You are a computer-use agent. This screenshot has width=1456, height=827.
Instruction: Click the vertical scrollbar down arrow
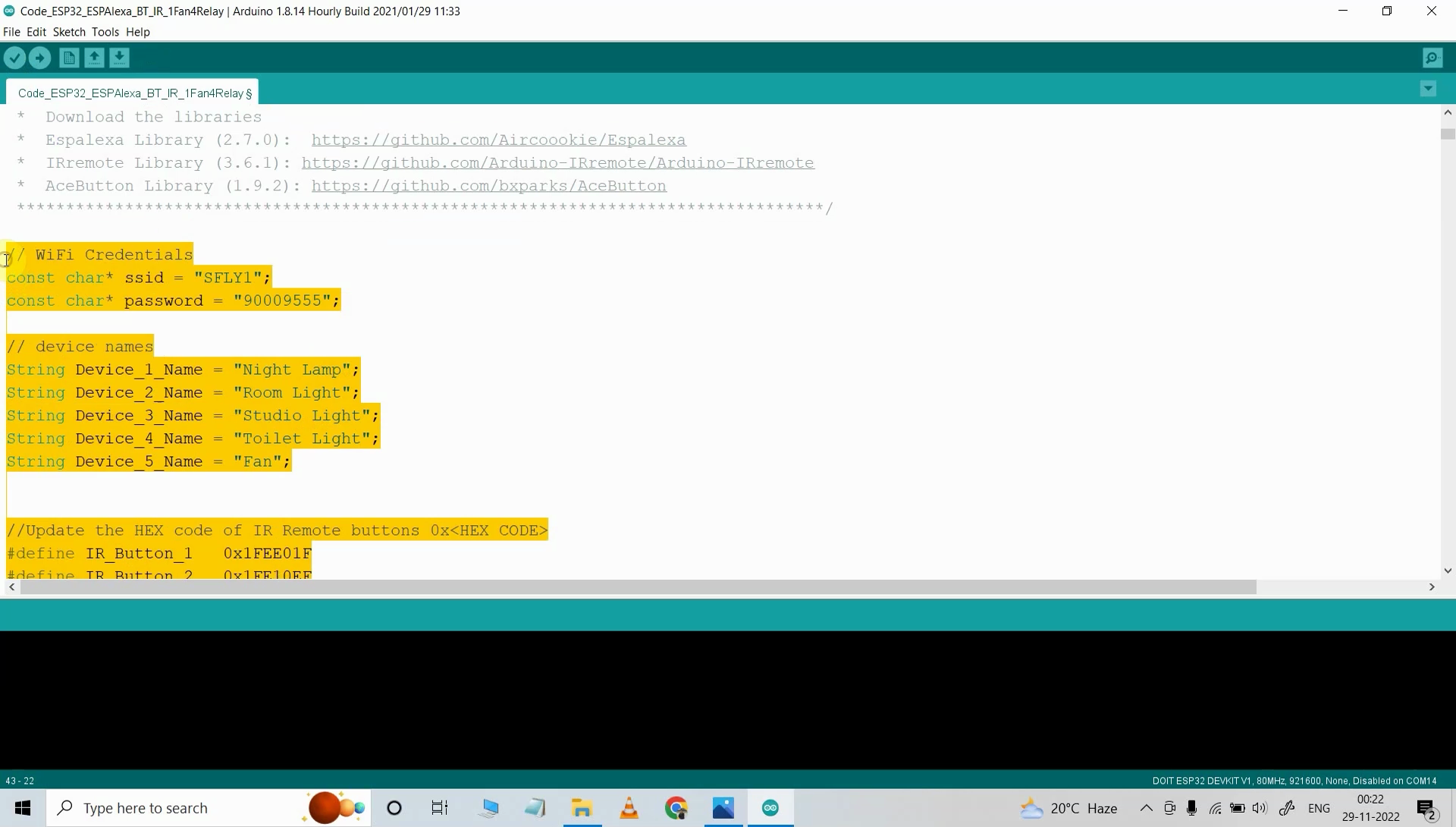[1448, 571]
